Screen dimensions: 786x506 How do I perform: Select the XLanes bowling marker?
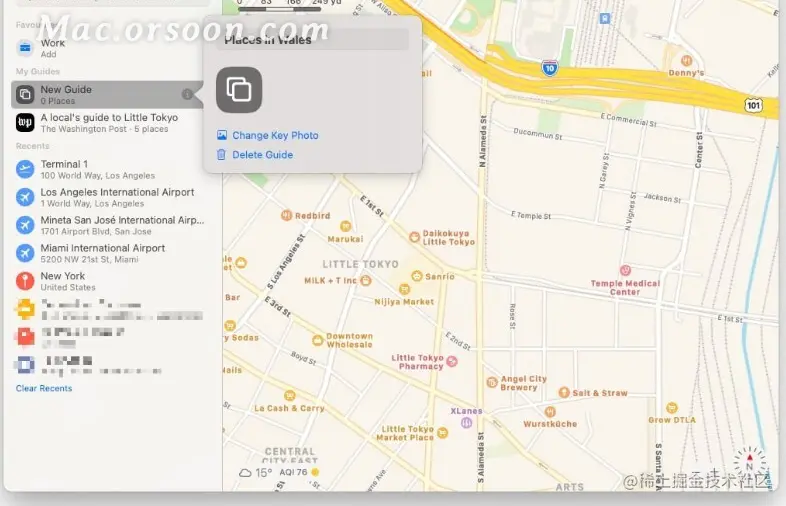(x=466, y=423)
